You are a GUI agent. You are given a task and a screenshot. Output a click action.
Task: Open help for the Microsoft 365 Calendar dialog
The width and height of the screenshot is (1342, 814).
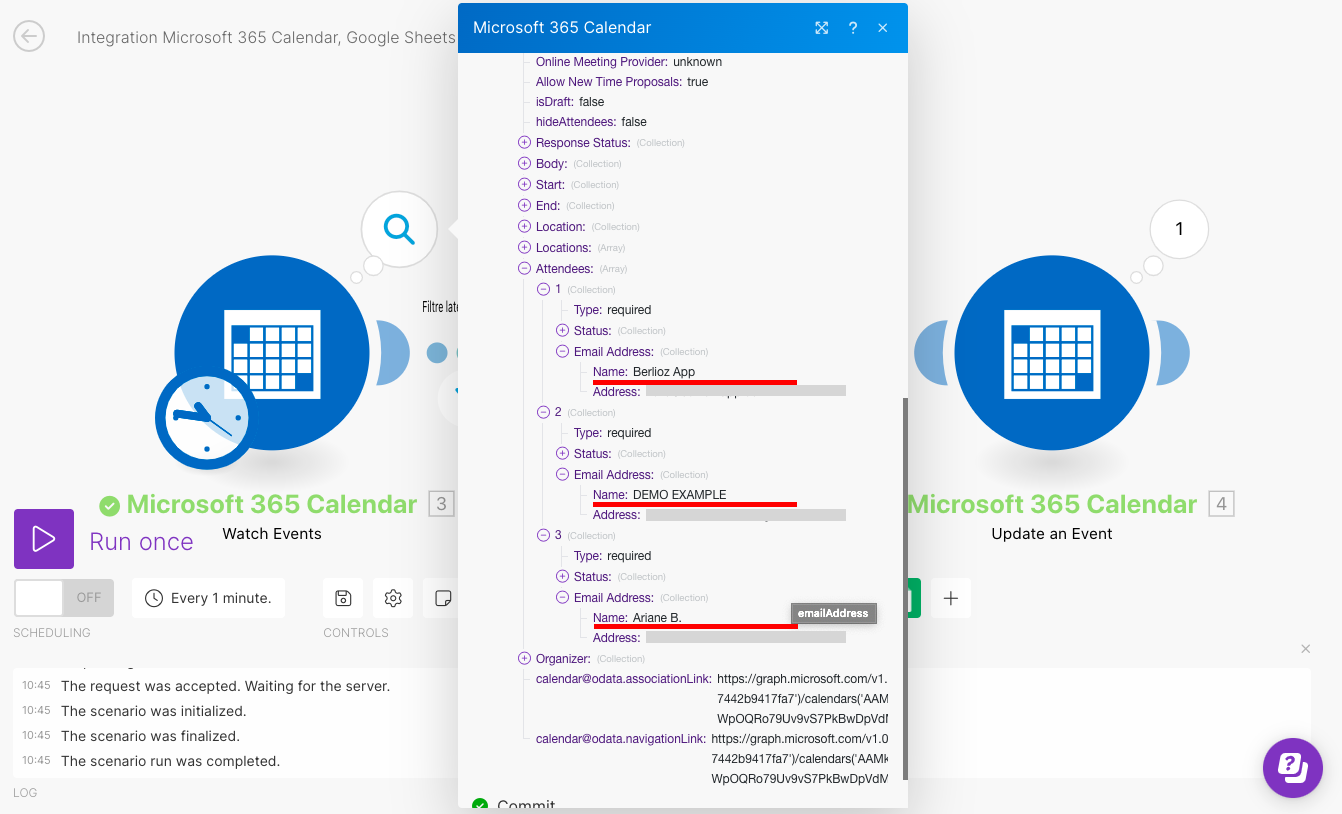pyautogui.click(x=853, y=28)
